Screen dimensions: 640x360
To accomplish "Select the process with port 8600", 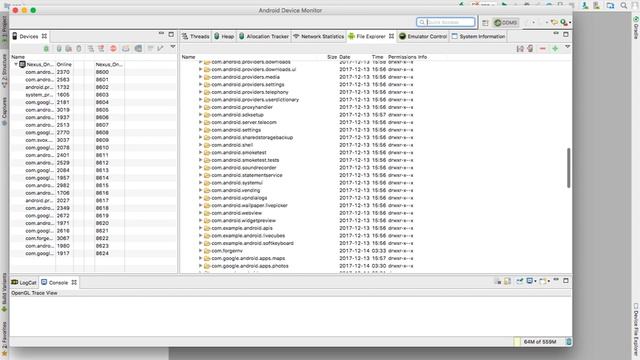I will [x=94, y=72].
